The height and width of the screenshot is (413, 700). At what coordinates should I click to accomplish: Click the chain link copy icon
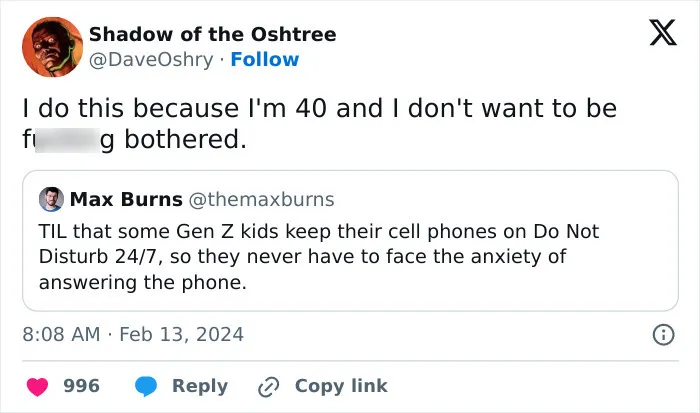(269, 387)
